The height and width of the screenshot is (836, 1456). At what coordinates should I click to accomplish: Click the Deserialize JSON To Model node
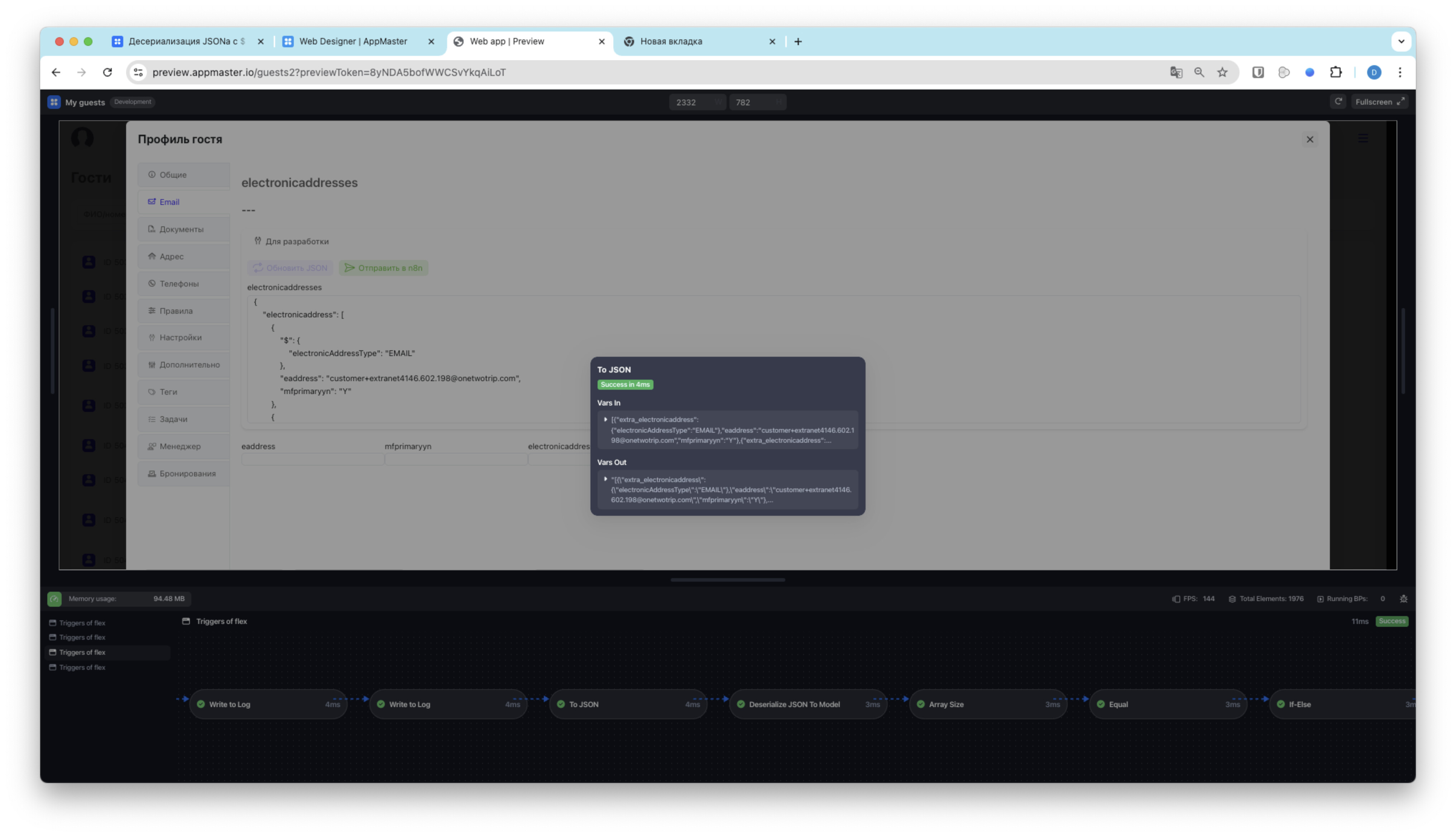(808, 705)
